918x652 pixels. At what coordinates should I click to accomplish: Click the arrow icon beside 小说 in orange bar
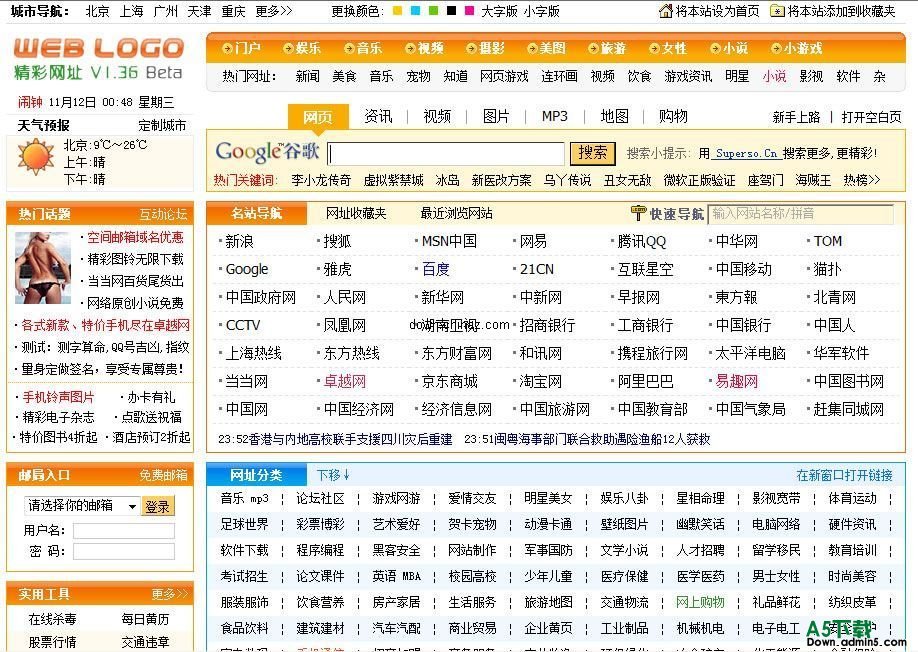[715, 49]
